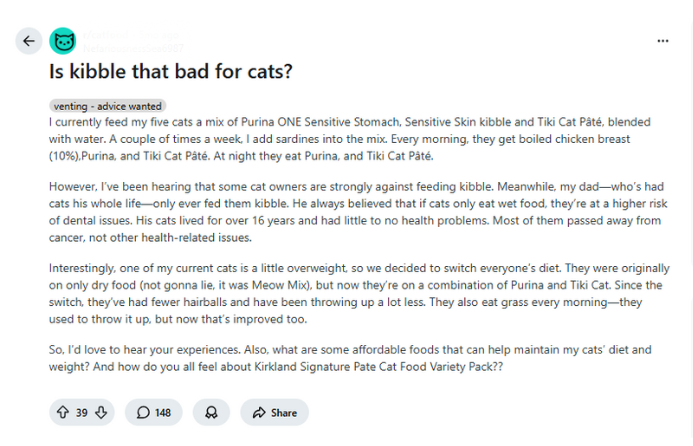Open NefariousnessSea6987's user profile
Image resolution: width=693 pixels, height=446 pixels.
[x=133, y=48]
